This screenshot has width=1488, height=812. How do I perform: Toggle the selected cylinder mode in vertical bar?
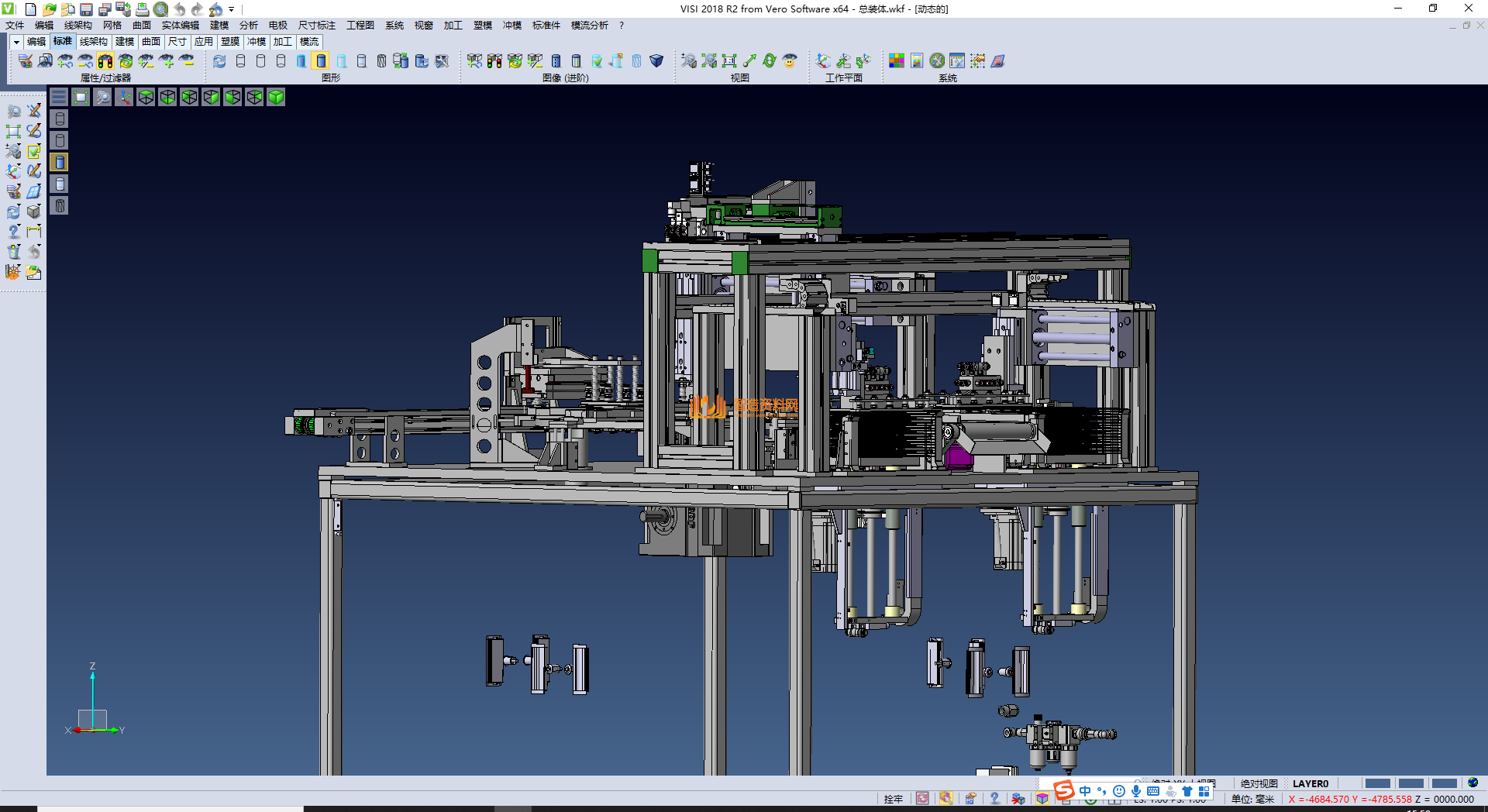tap(60, 162)
